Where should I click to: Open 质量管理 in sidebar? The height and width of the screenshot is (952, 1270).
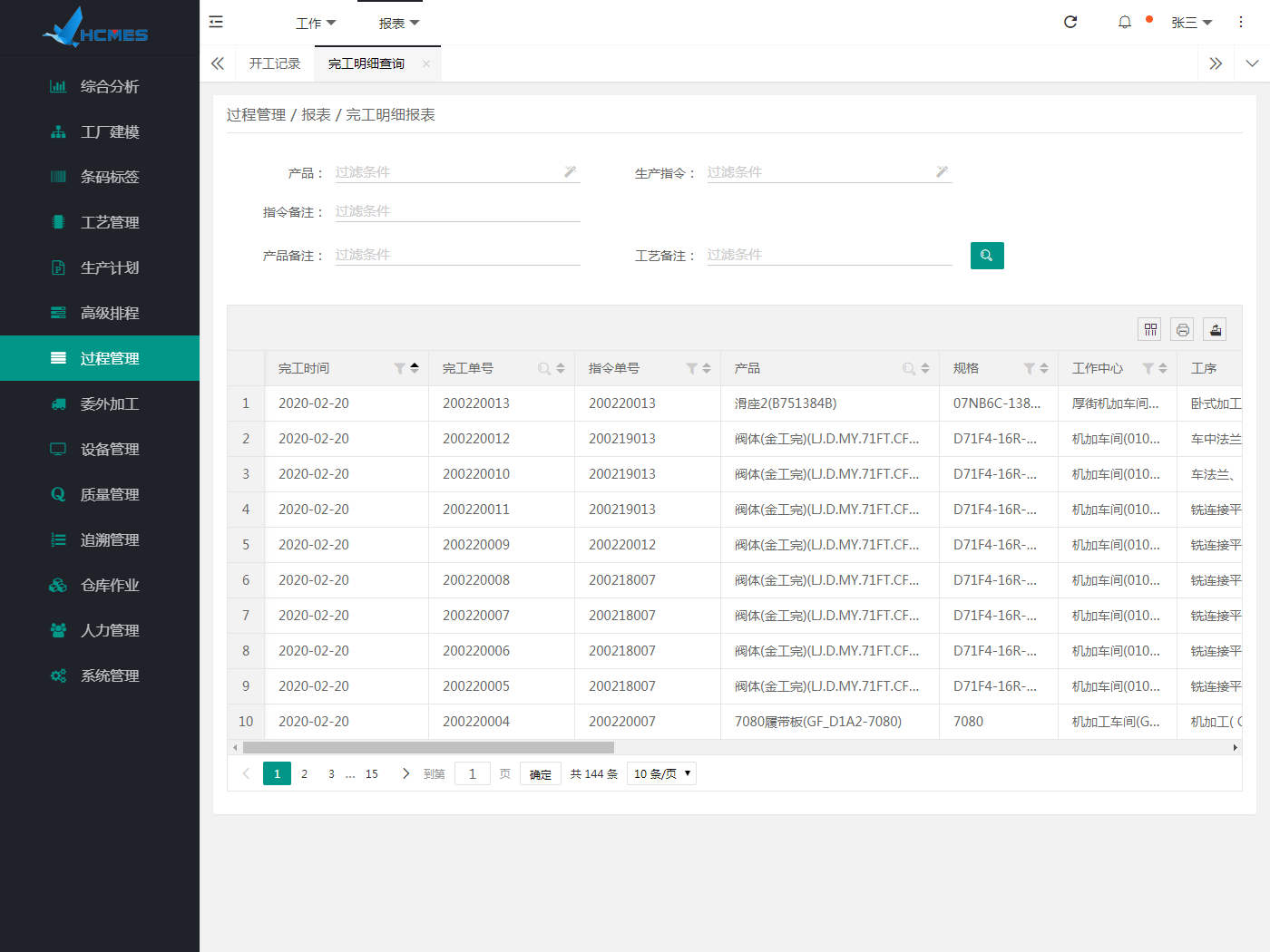tap(100, 494)
